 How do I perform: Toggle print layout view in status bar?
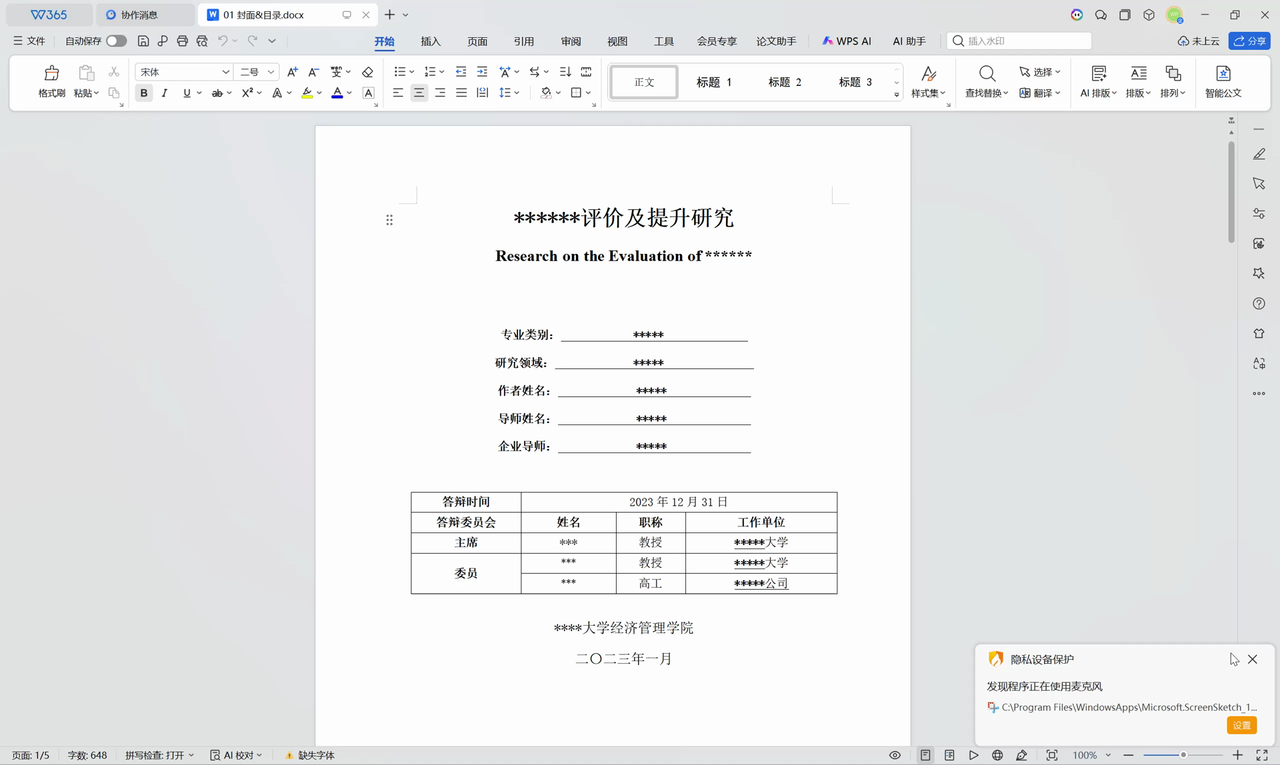(926, 755)
